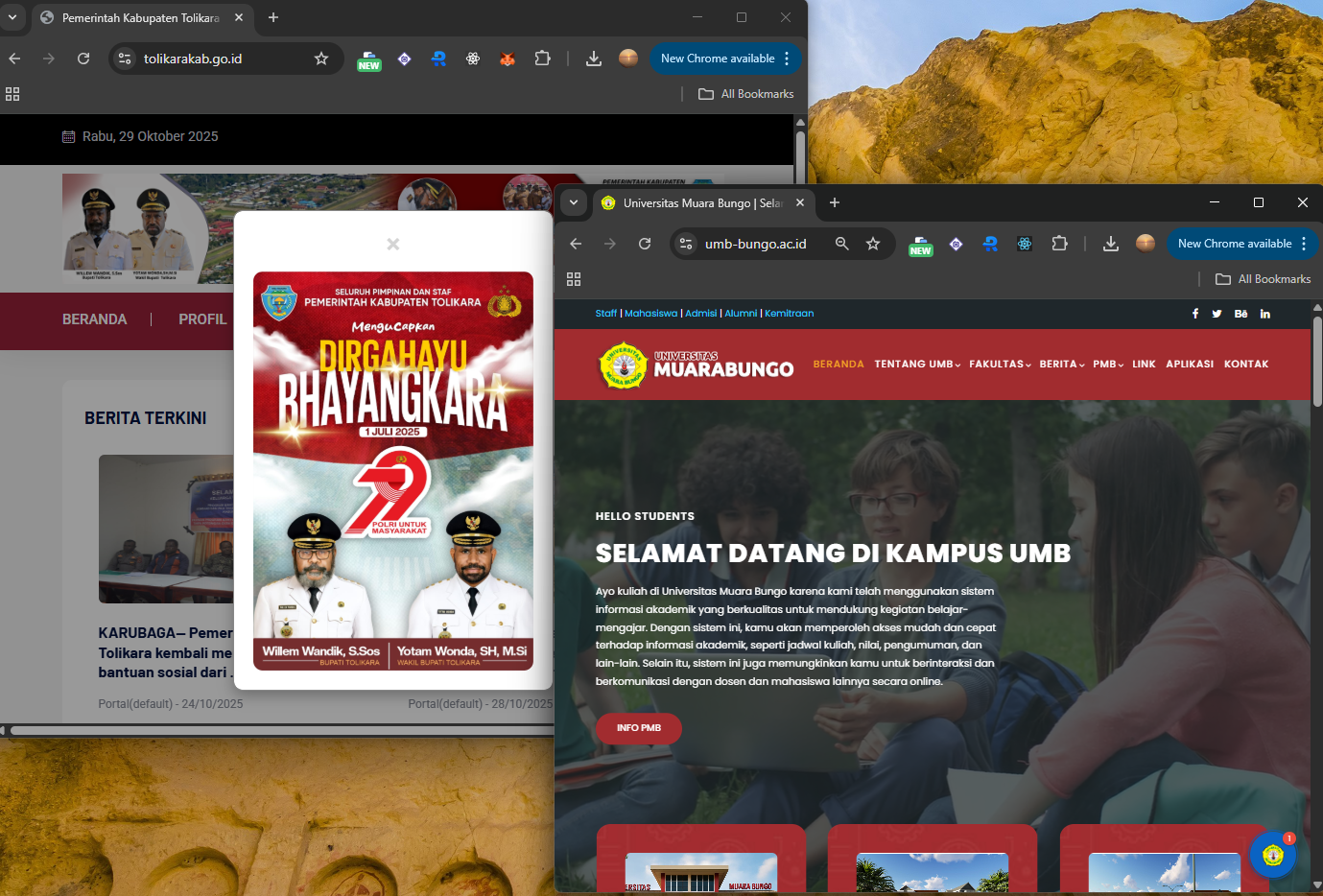Open the apps grid icon in bookmarks bar
1323x896 pixels.
coord(574,279)
